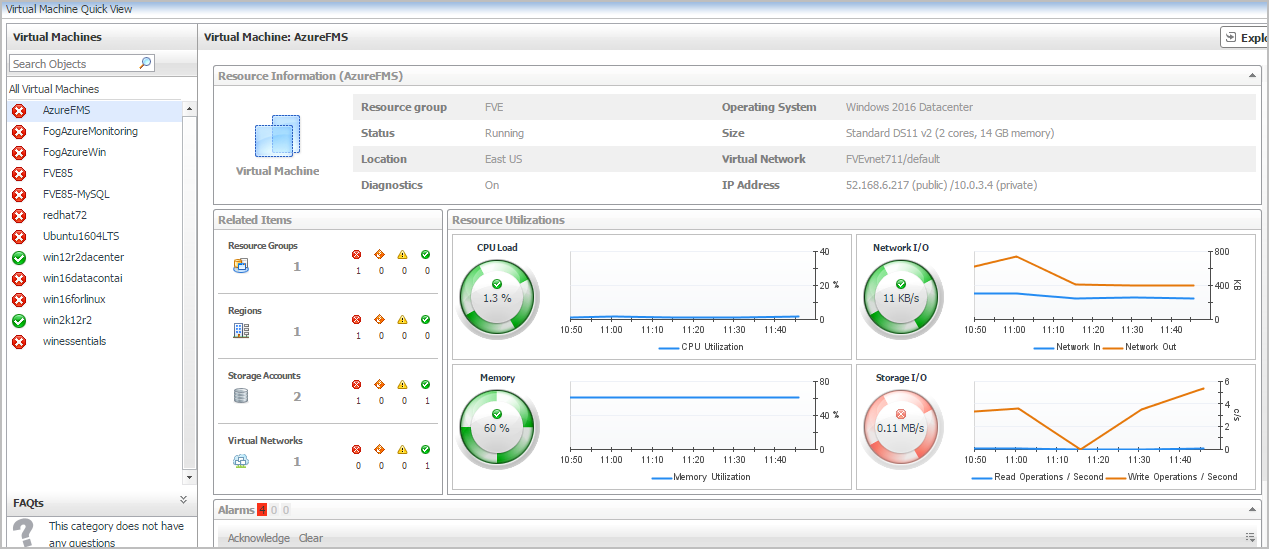Open the Alarms list options menu
Screen dimensions: 1269x549
pos(1250,537)
